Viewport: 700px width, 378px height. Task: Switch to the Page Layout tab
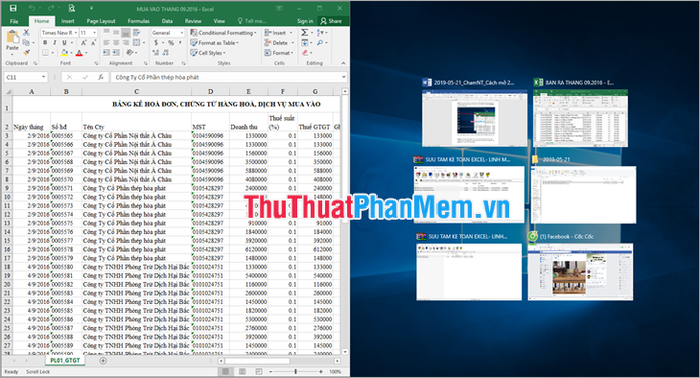[x=101, y=21]
